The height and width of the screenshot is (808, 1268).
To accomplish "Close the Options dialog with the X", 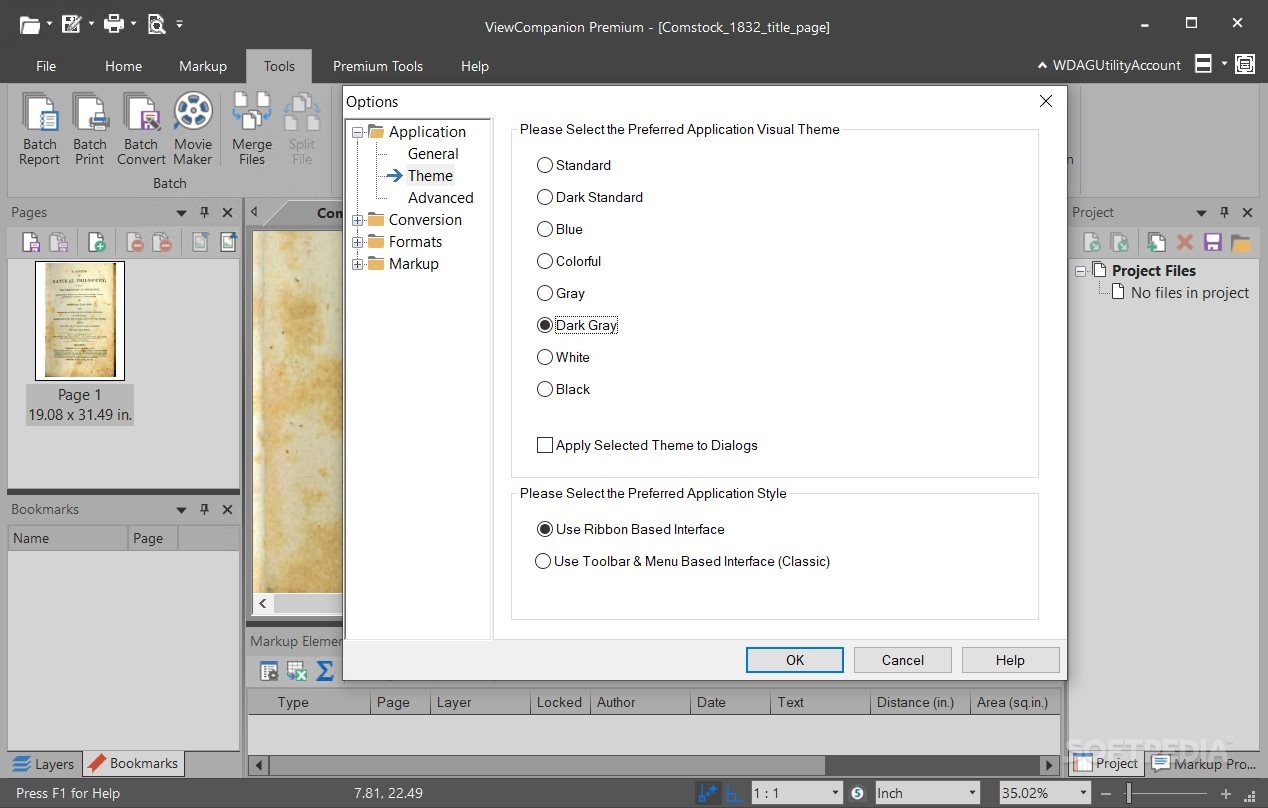I will pos(1046,101).
